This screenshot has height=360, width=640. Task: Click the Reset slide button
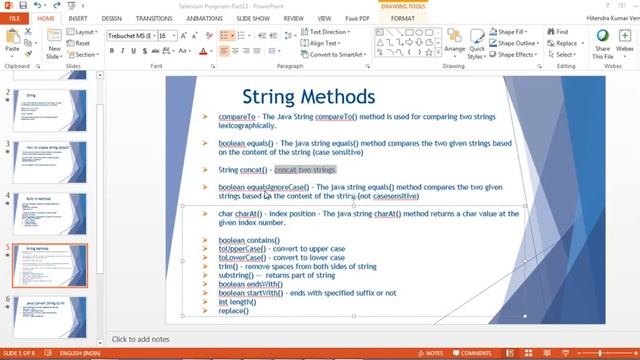coord(78,43)
